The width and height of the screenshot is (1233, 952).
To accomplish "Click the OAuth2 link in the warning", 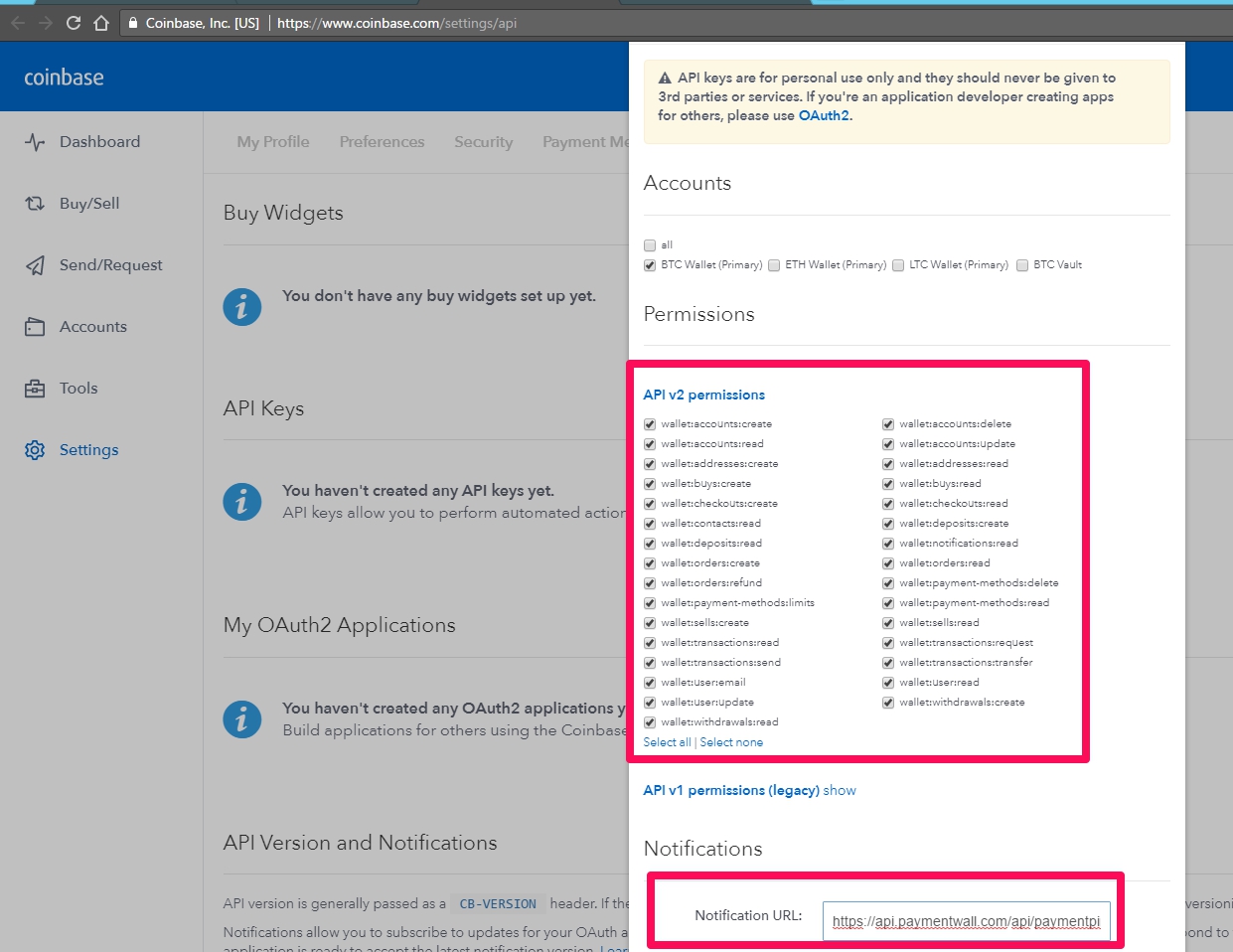I will click(824, 115).
